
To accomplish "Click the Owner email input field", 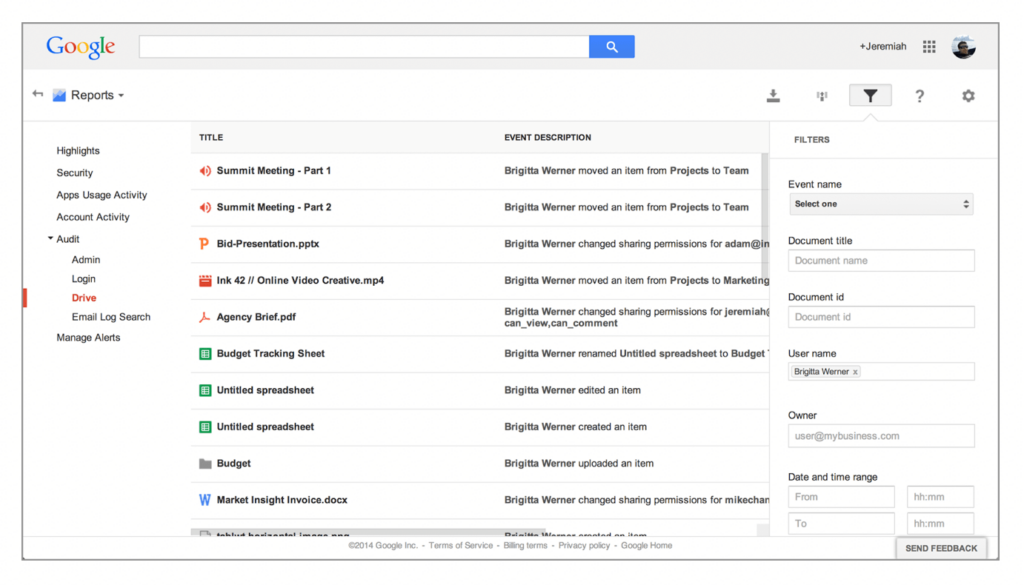I will [x=880, y=436].
